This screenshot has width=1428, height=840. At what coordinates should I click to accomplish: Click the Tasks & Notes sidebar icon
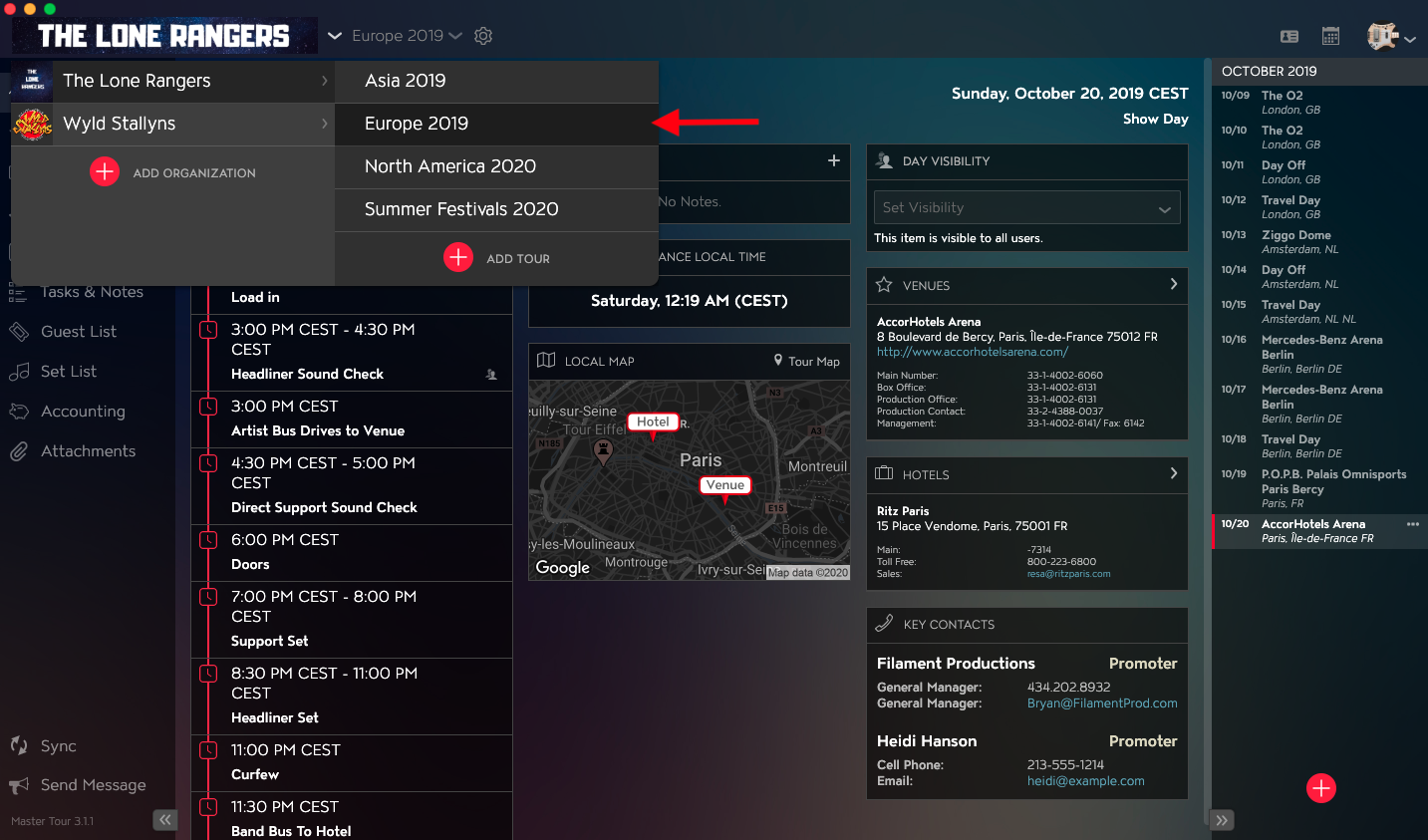click(18, 292)
